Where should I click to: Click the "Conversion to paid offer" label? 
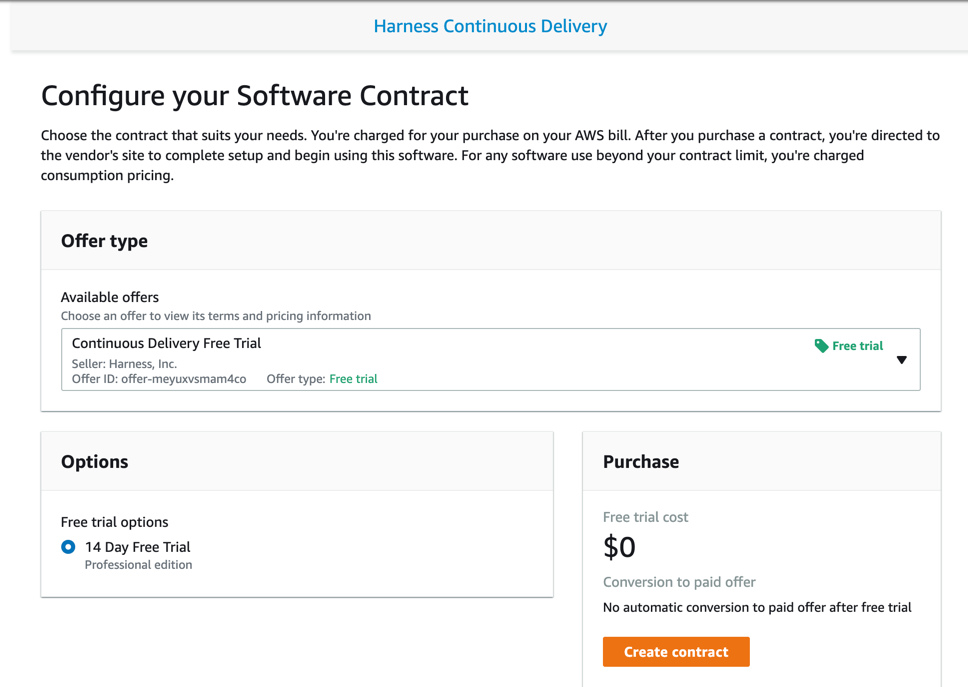(679, 582)
